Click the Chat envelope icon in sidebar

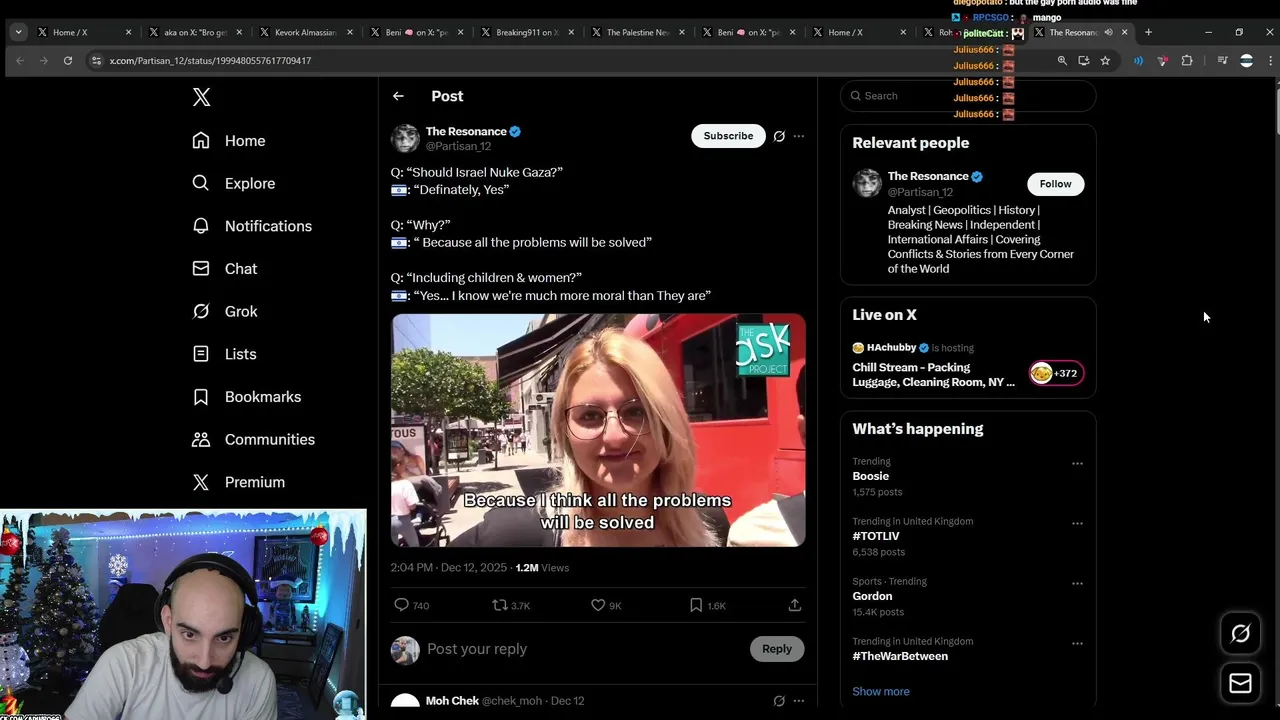pyautogui.click(x=201, y=269)
